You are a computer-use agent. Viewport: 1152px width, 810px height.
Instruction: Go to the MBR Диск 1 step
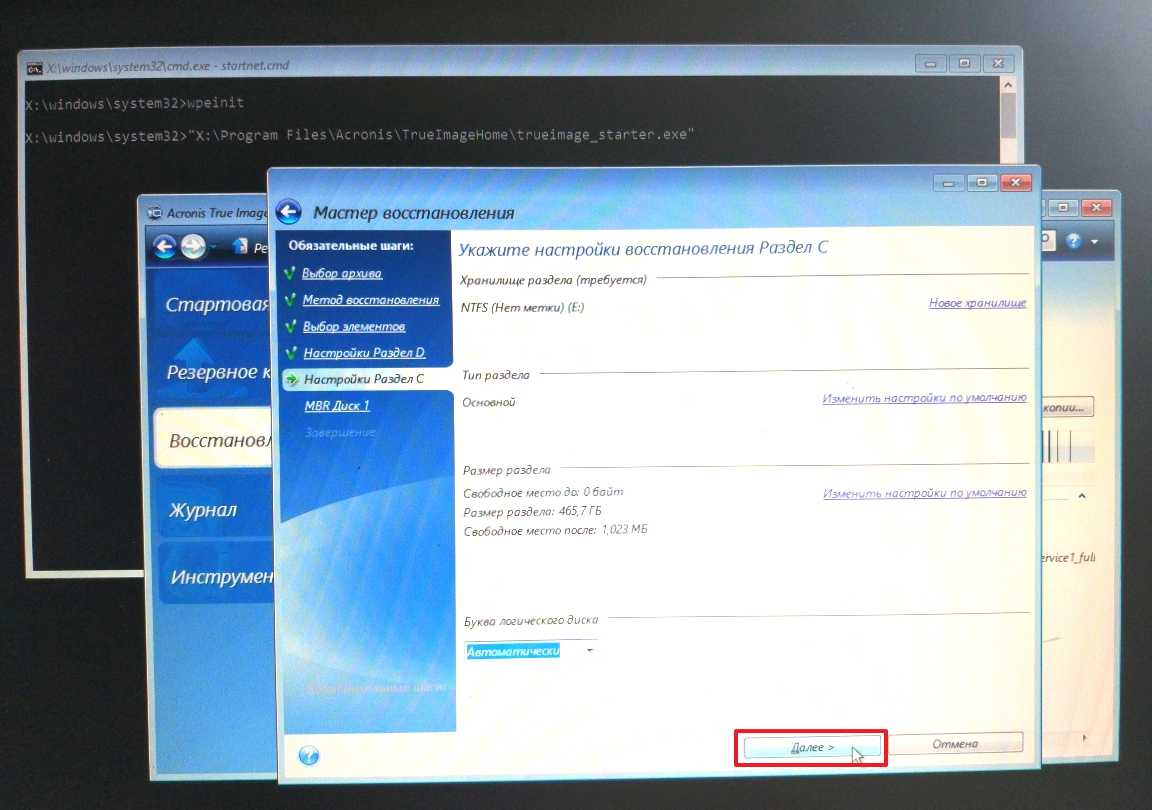(x=336, y=406)
